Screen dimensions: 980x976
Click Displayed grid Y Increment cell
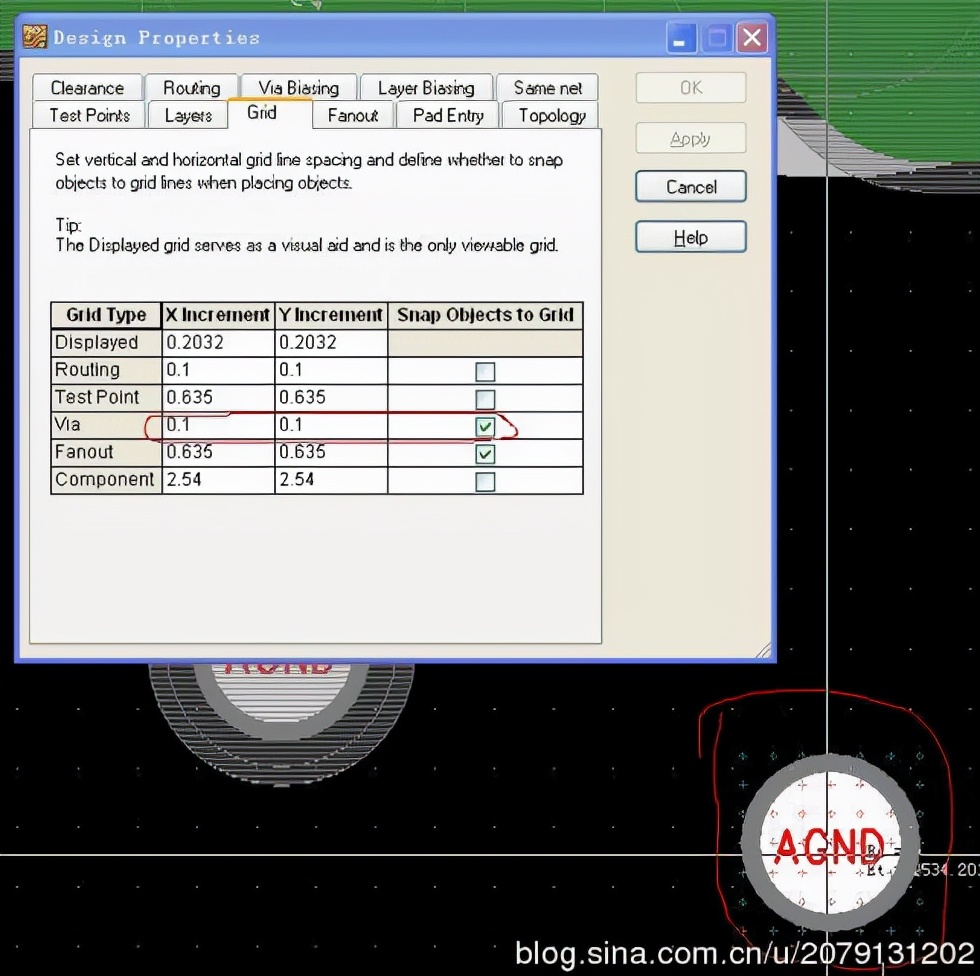[330, 342]
